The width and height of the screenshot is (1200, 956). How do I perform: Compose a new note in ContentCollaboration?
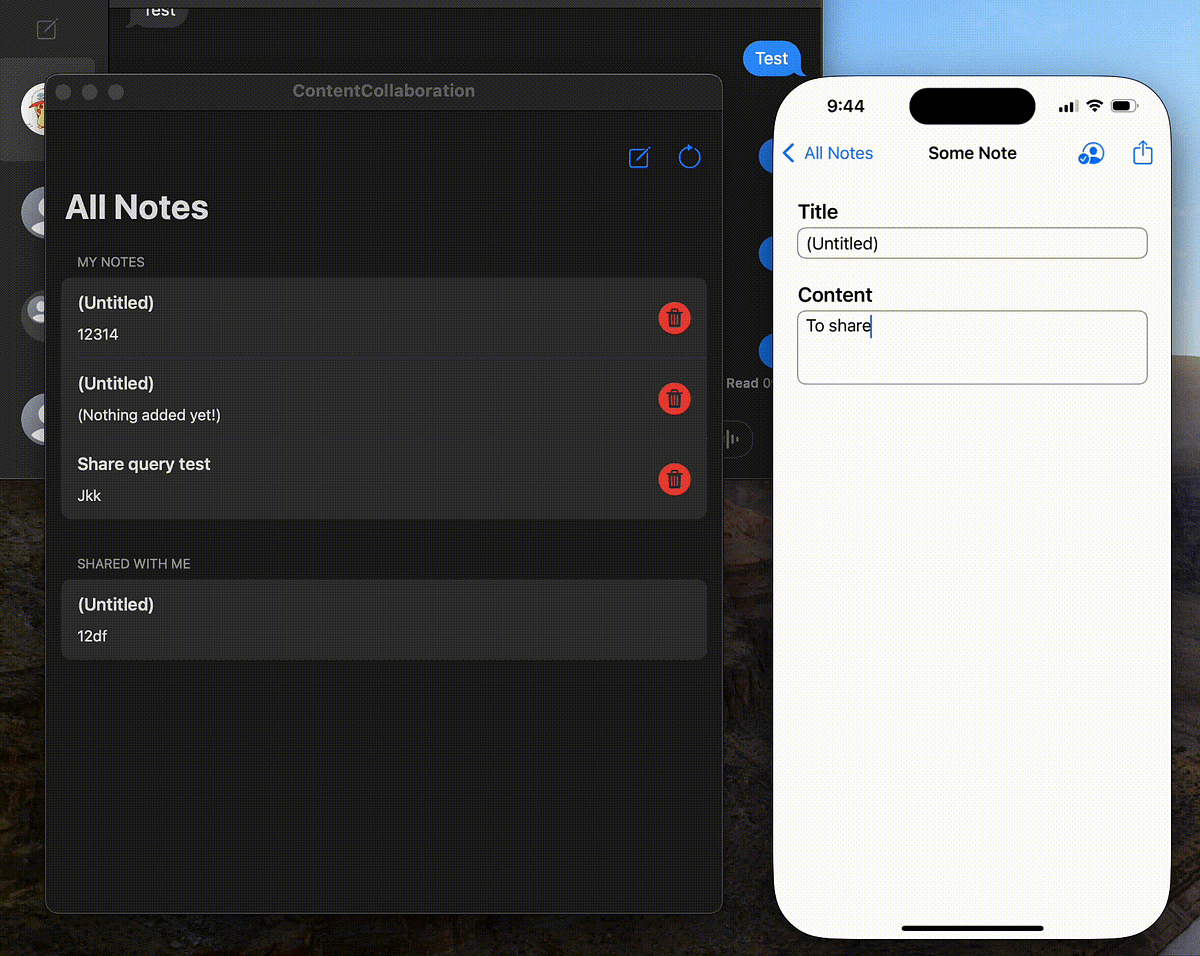(639, 157)
